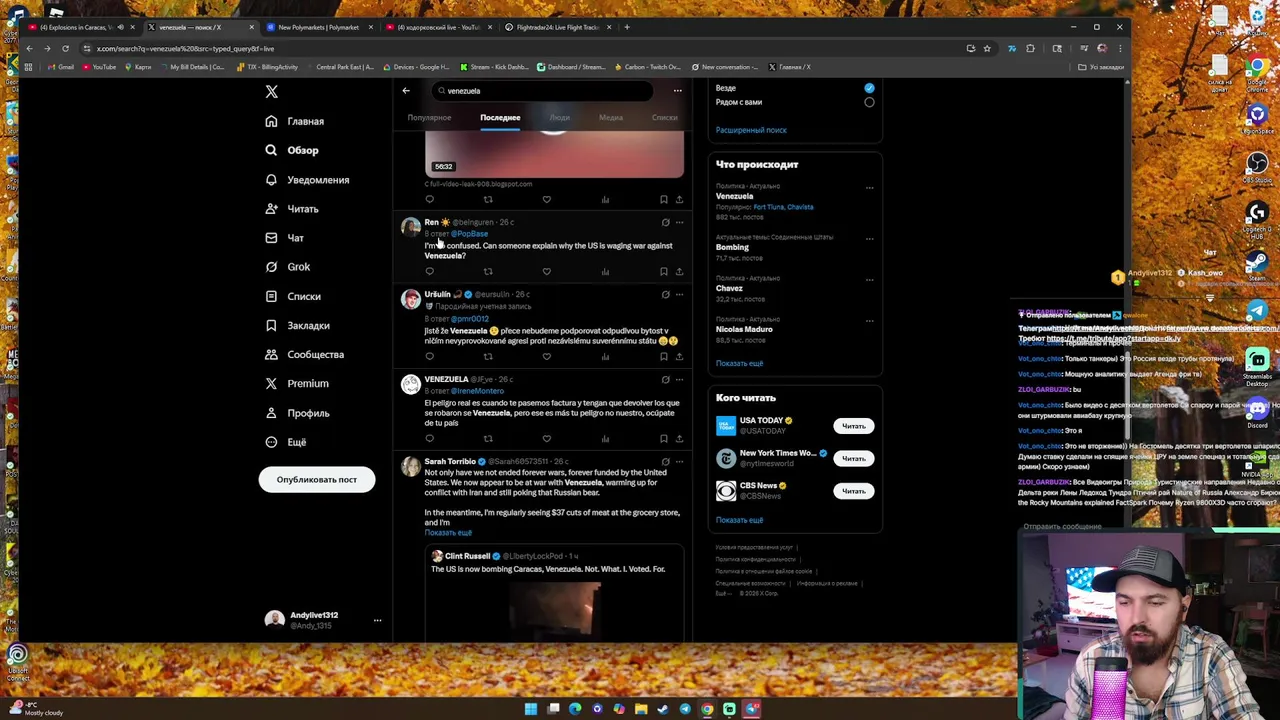Screen dimensions: 1280x720
Task: View analytics on VENEZUELA account's post
Action: coord(605,438)
